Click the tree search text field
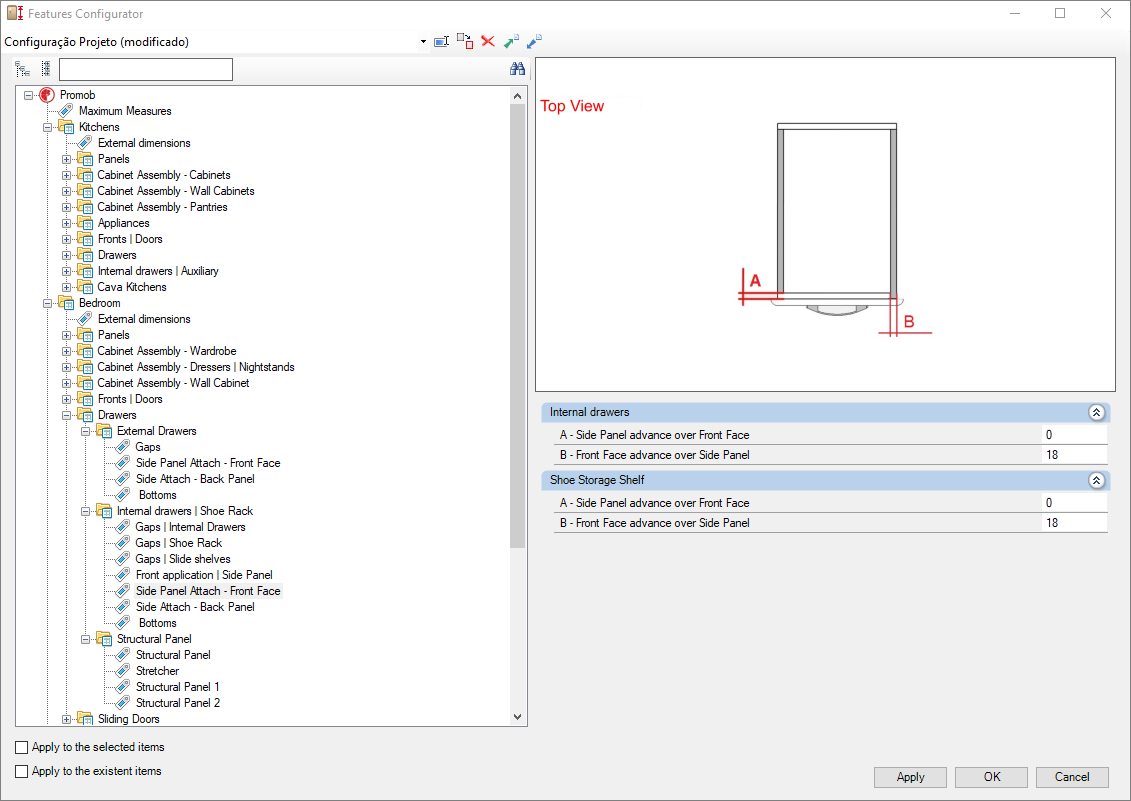Image resolution: width=1131 pixels, height=801 pixels. (146, 69)
